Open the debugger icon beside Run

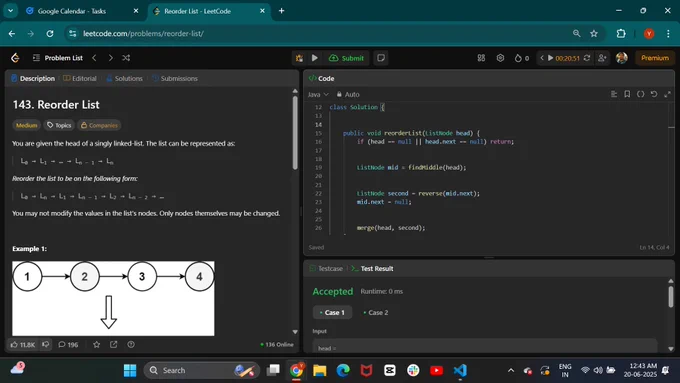tap(299, 58)
